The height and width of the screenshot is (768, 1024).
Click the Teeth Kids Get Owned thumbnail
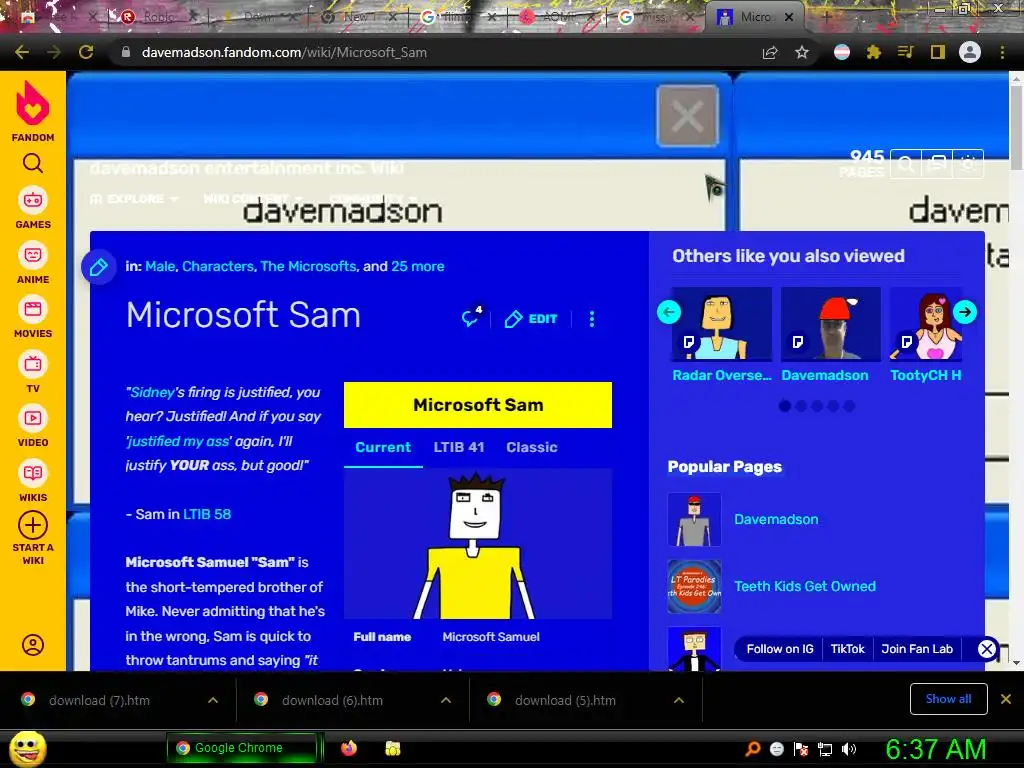(694, 586)
